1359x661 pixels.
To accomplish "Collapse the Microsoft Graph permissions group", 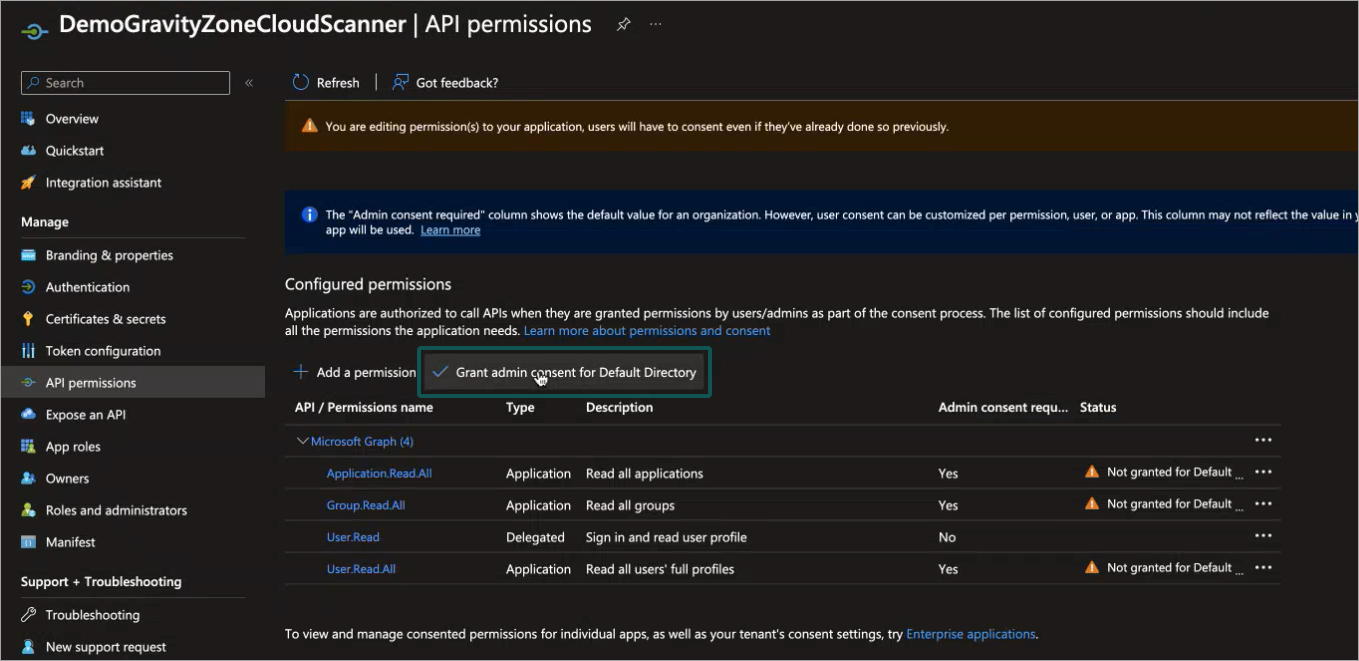I will coord(302,440).
